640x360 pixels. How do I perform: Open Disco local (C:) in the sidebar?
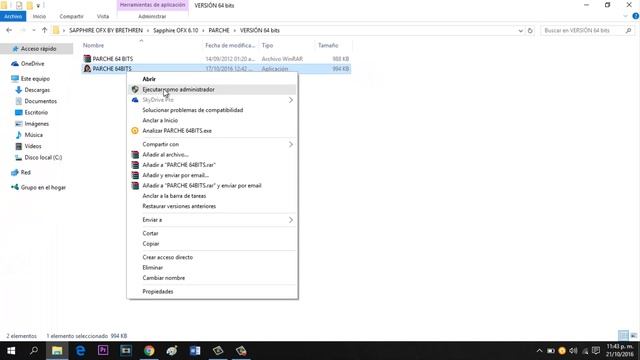pyautogui.click(x=43, y=158)
